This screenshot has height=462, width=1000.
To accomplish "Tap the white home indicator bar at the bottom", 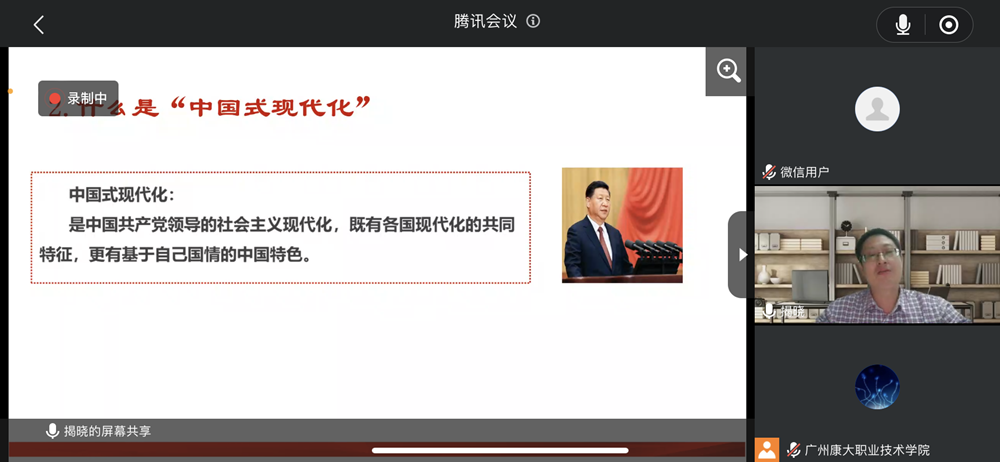I will tap(500, 451).
